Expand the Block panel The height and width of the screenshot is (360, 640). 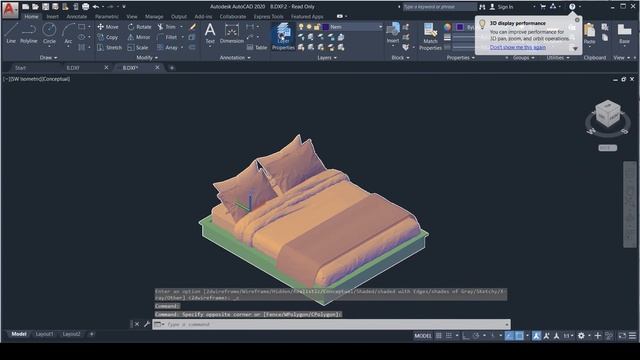coord(400,58)
